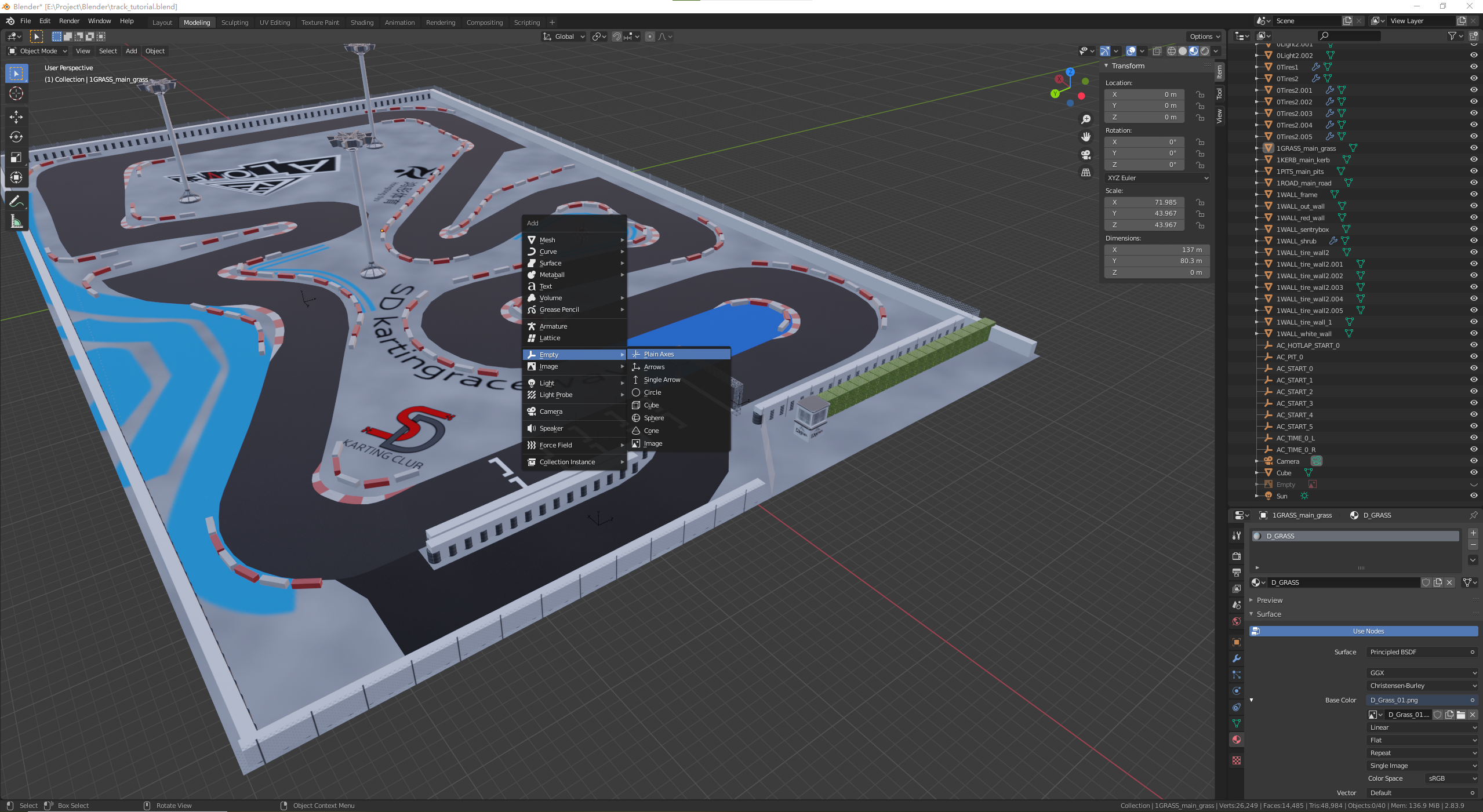
Task: Open the Render menu
Action: coord(69,21)
